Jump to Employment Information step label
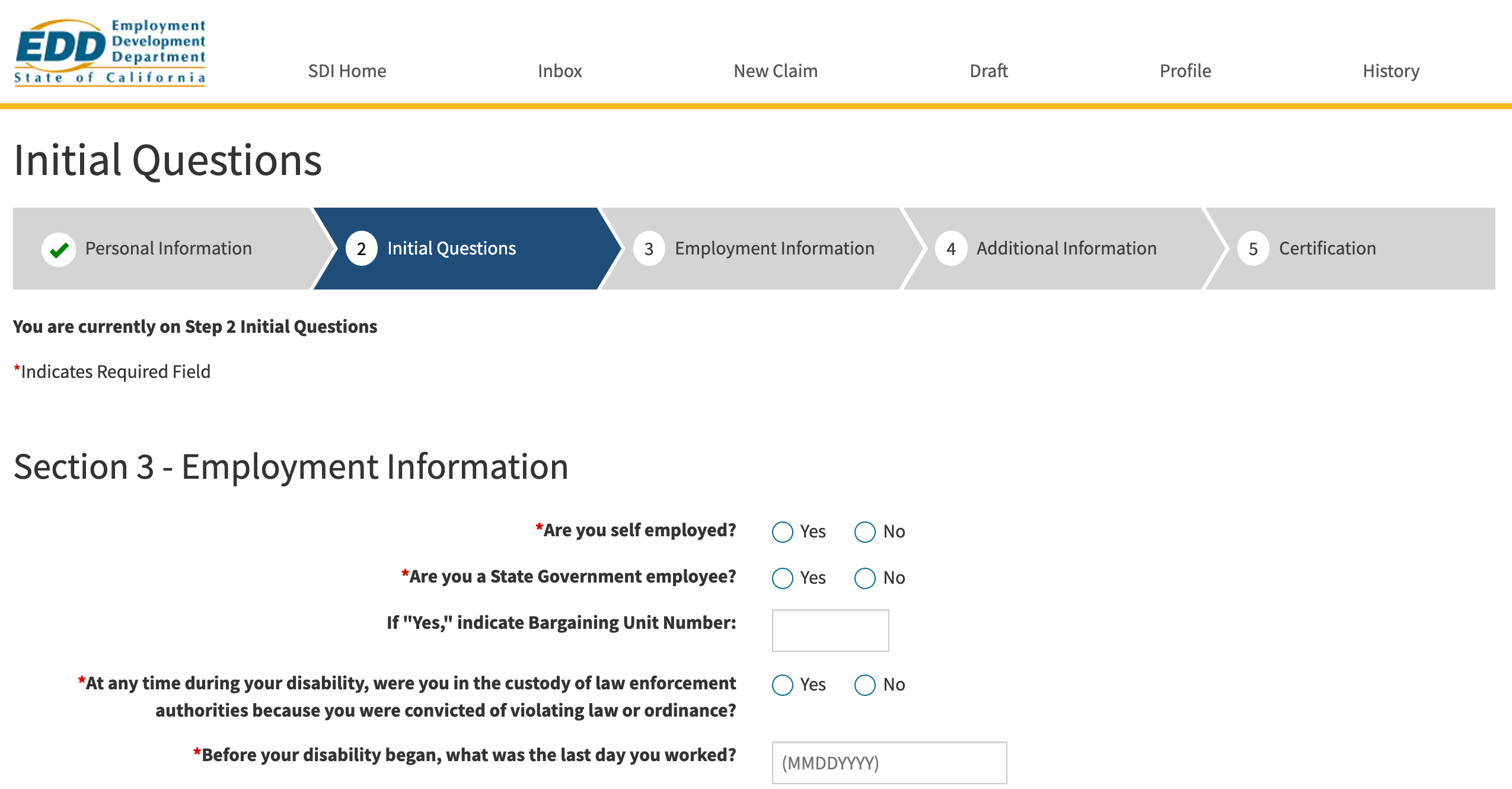Image resolution: width=1512 pixels, height=789 pixels. pyautogui.click(x=774, y=249)
